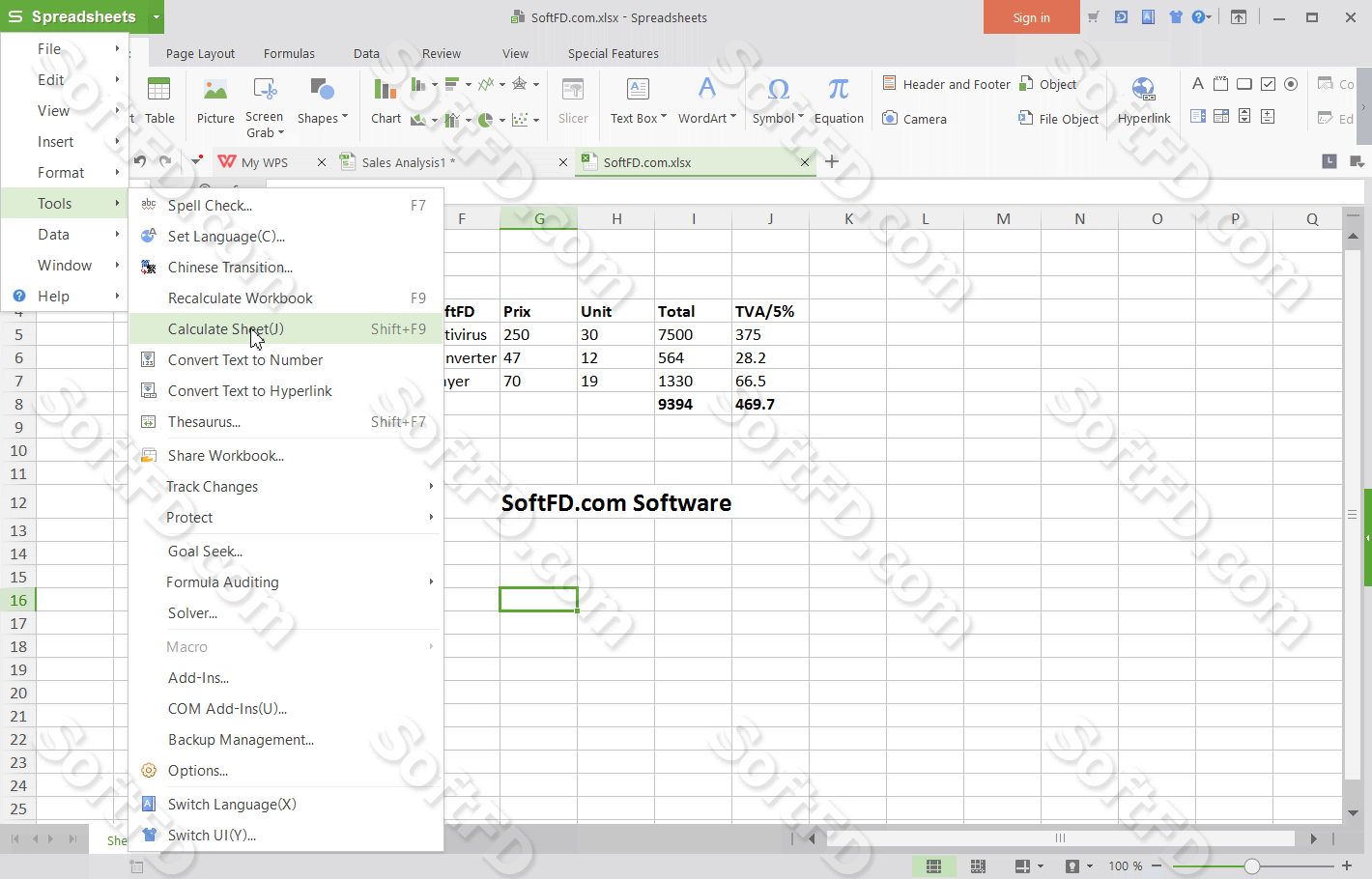1372x879 pixels.
Task: Add a new document tab
Action: (x=832, y=161)
